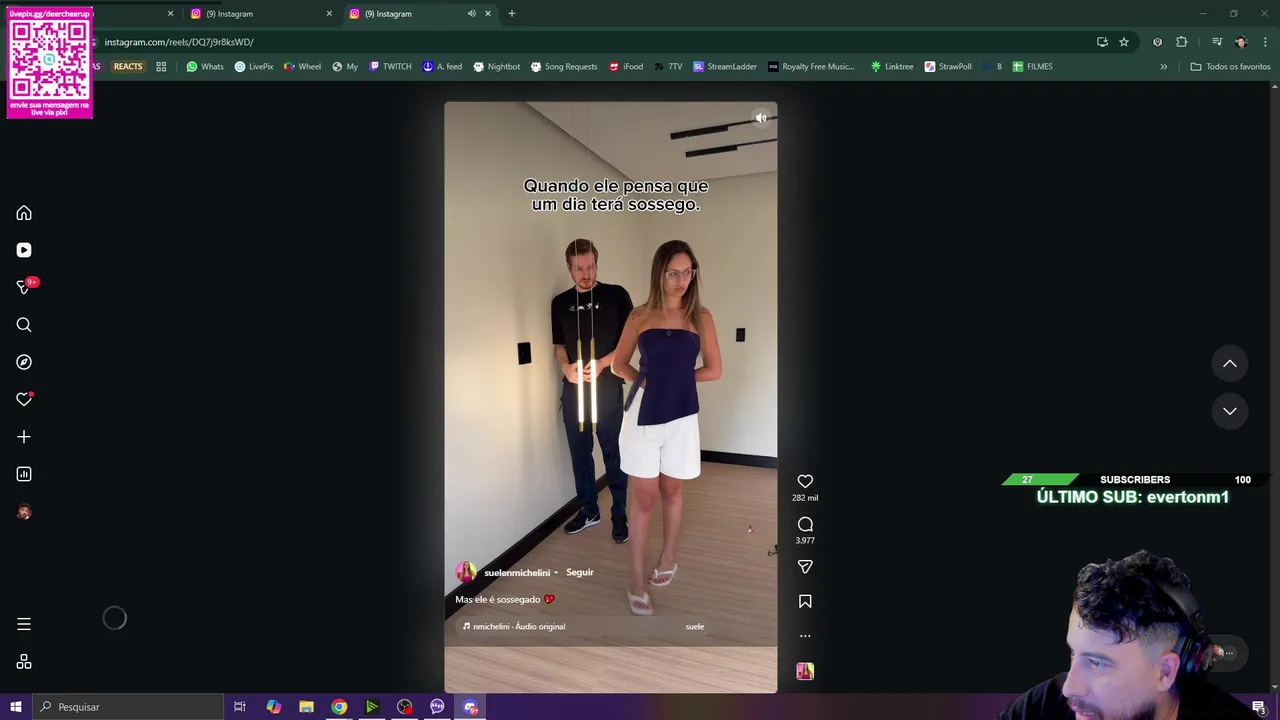Open the LivePix bookmark
Viewport: 1280px width, 720px height.
254,67
